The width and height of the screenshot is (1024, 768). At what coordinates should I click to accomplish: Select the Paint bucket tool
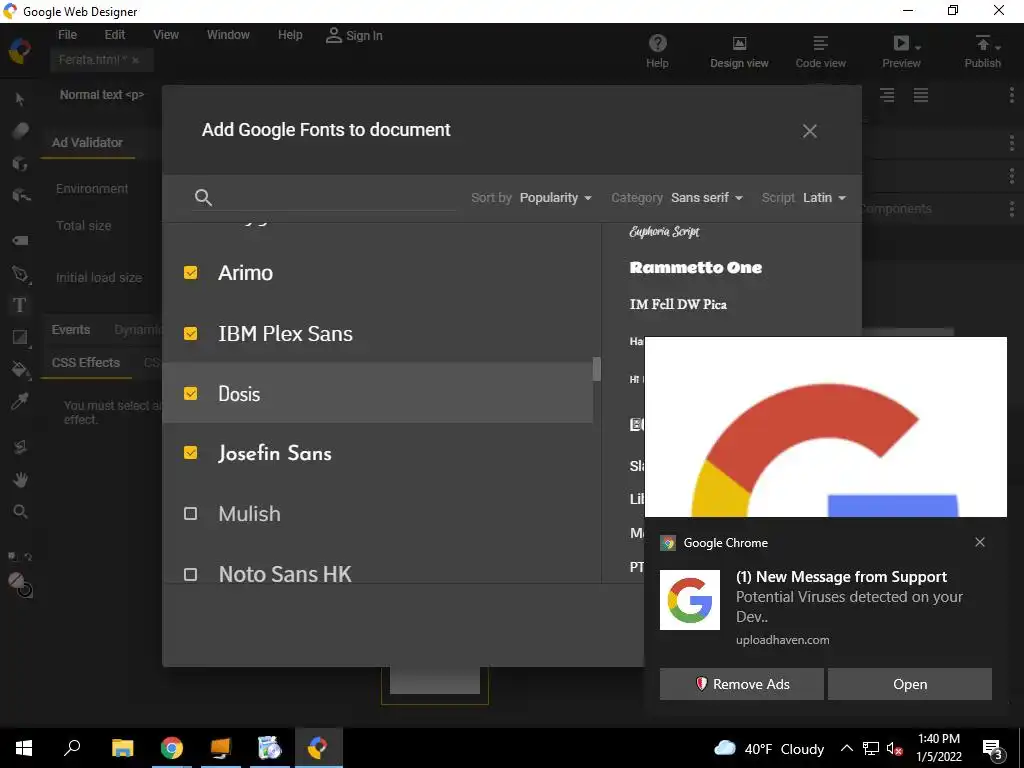[20, 370]
